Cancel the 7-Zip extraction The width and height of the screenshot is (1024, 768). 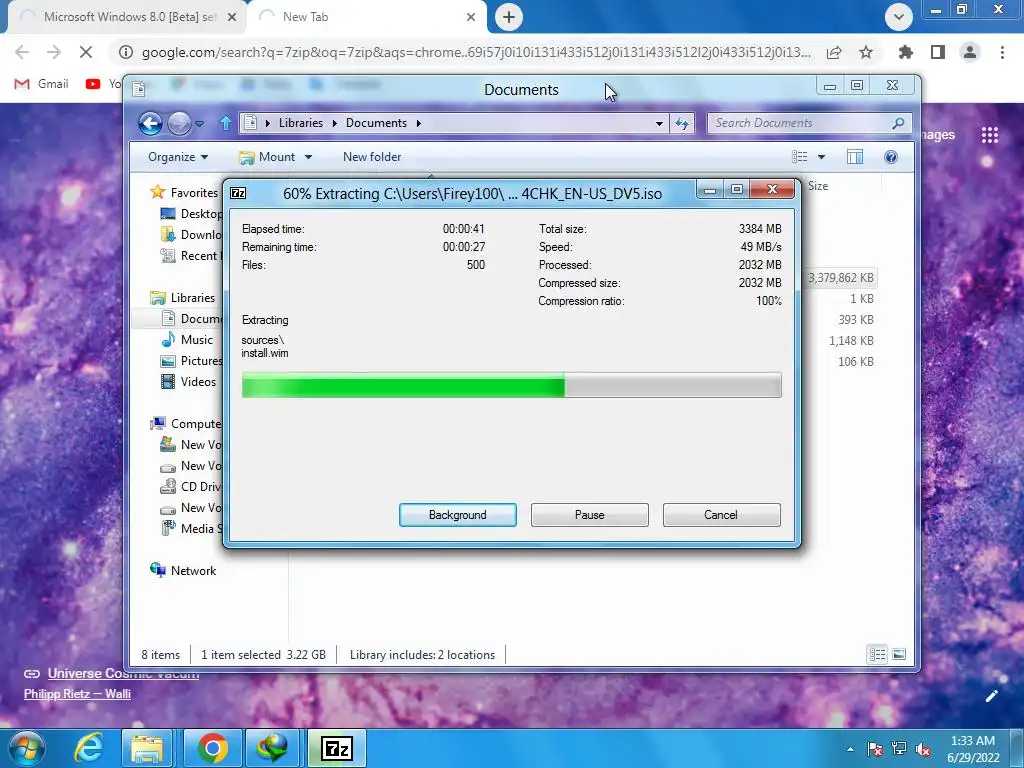pyautogui.click(x=721, y=515)
